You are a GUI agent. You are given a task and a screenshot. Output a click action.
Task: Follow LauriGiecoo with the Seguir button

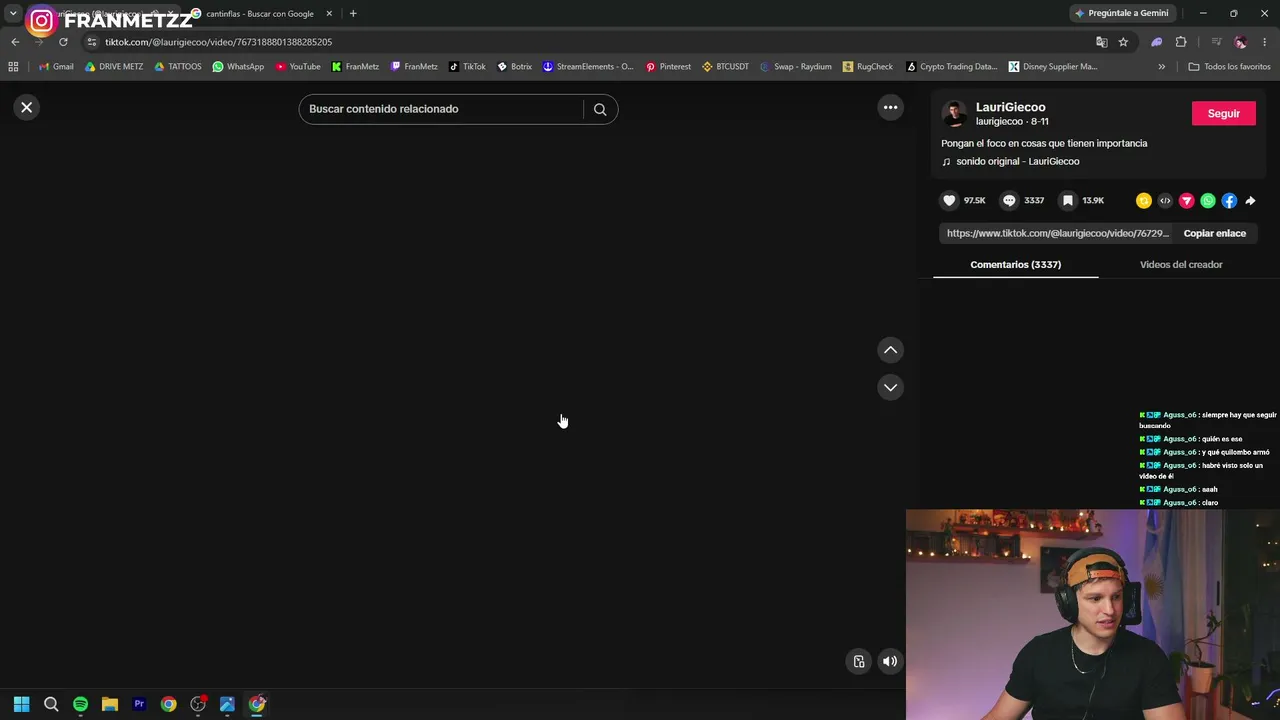point(1223,113)
